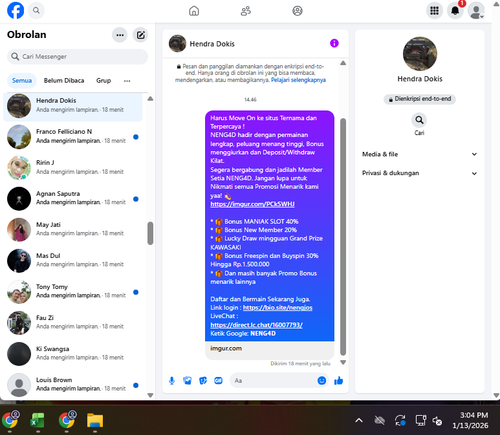The image size is (500, 435).
Task: Send a thumbs-up like
Action: 339,381
